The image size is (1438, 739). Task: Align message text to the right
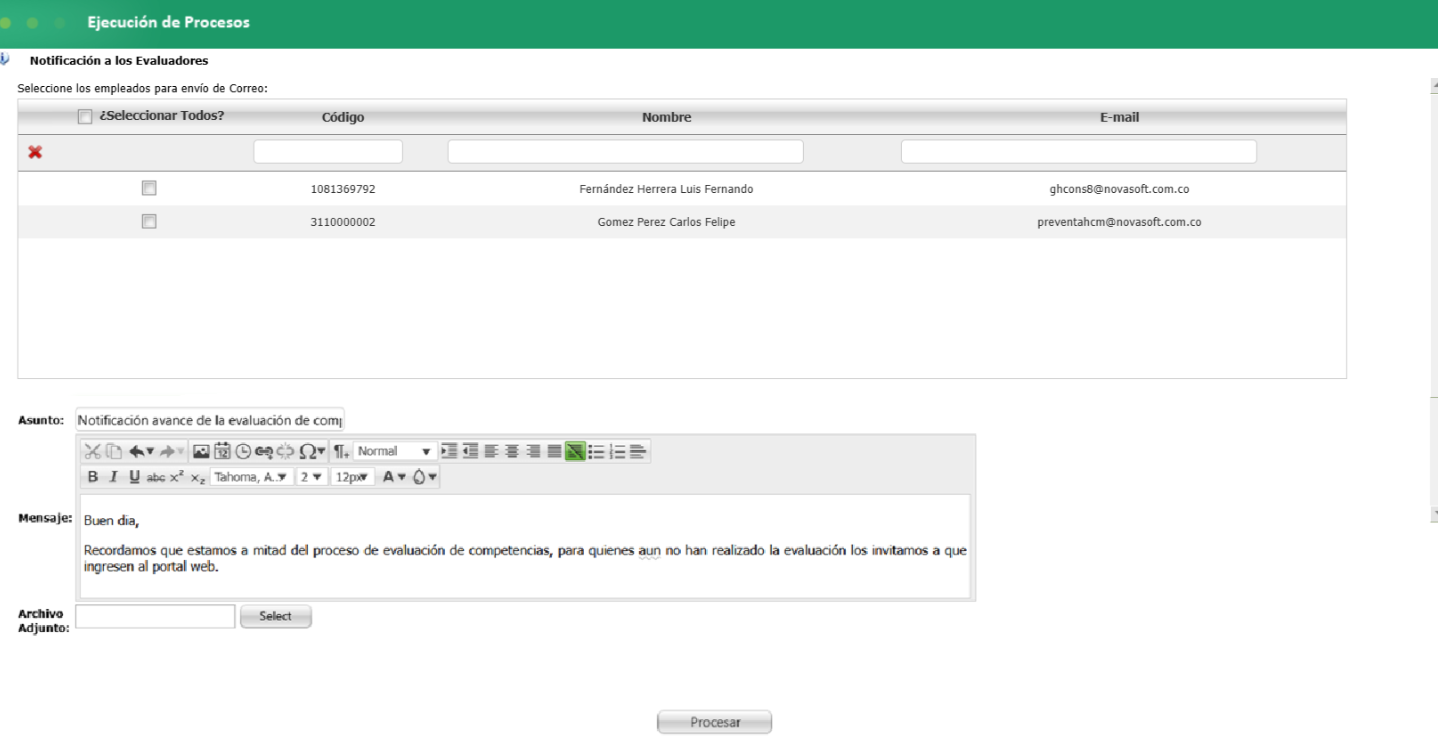point(533,451)
